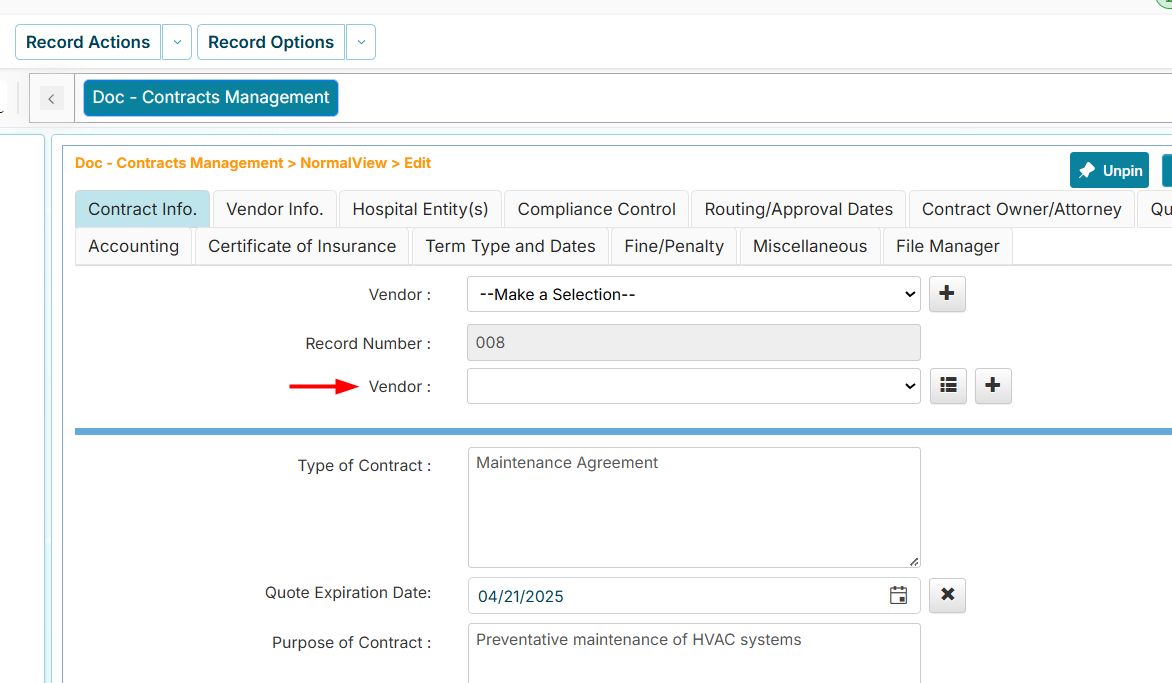This screenshot has width=1172, height=683.
Task: Expand the Record Actions dropdown arrow
Action: (177, 42)
